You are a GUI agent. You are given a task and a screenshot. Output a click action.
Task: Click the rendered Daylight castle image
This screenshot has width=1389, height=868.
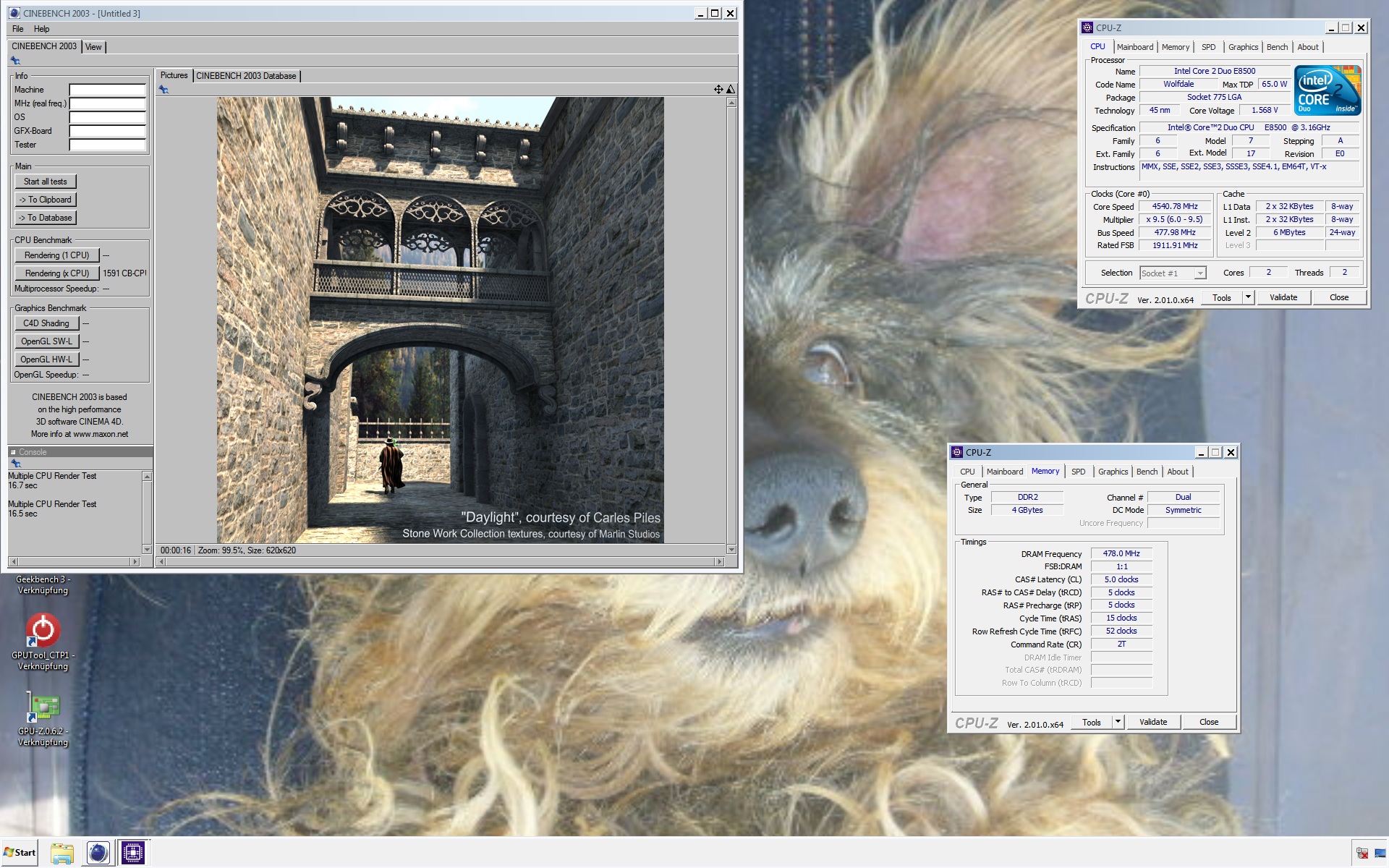click(441, 320)
